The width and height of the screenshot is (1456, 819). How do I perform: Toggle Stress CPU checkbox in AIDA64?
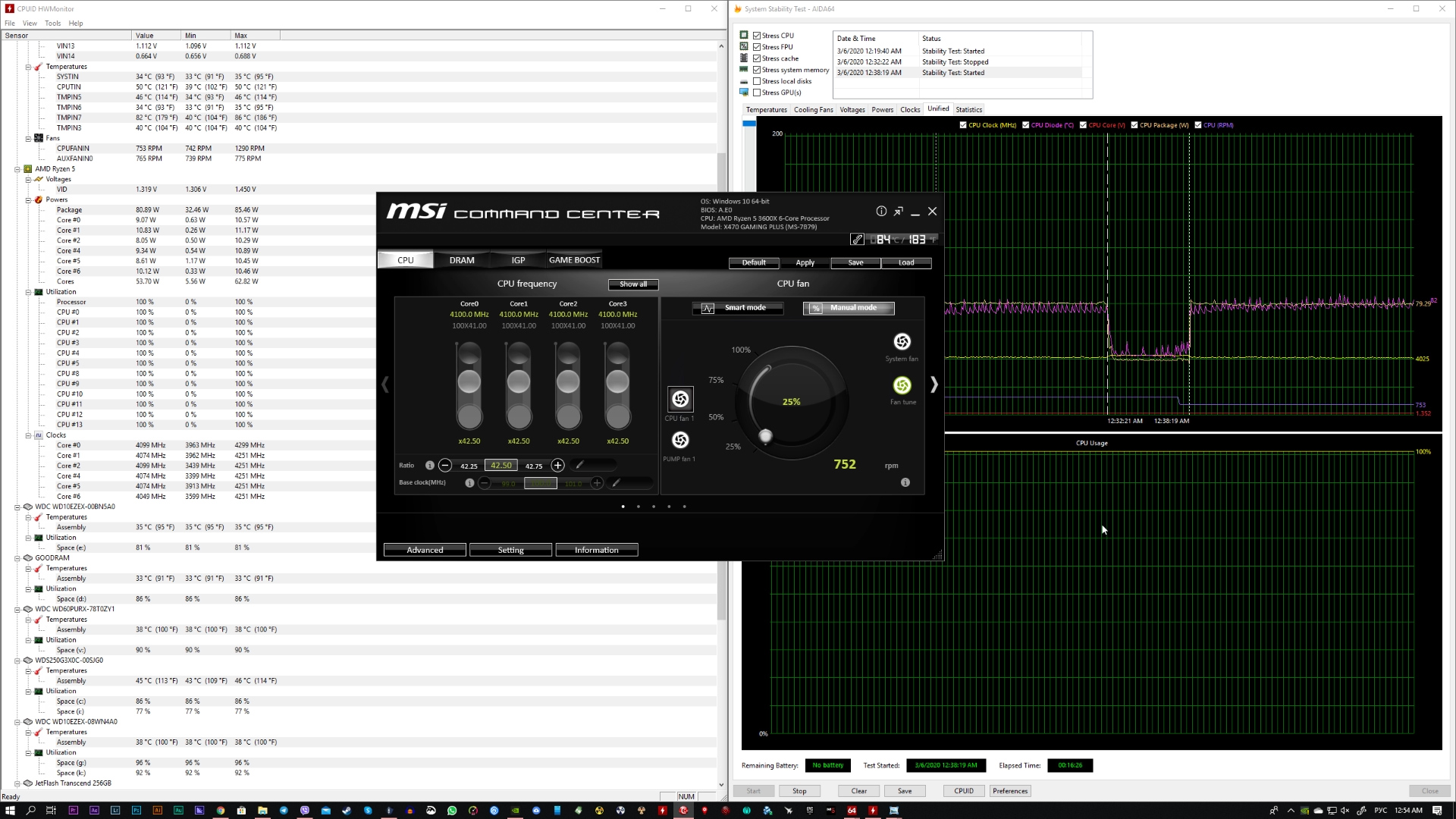point(757,36)
